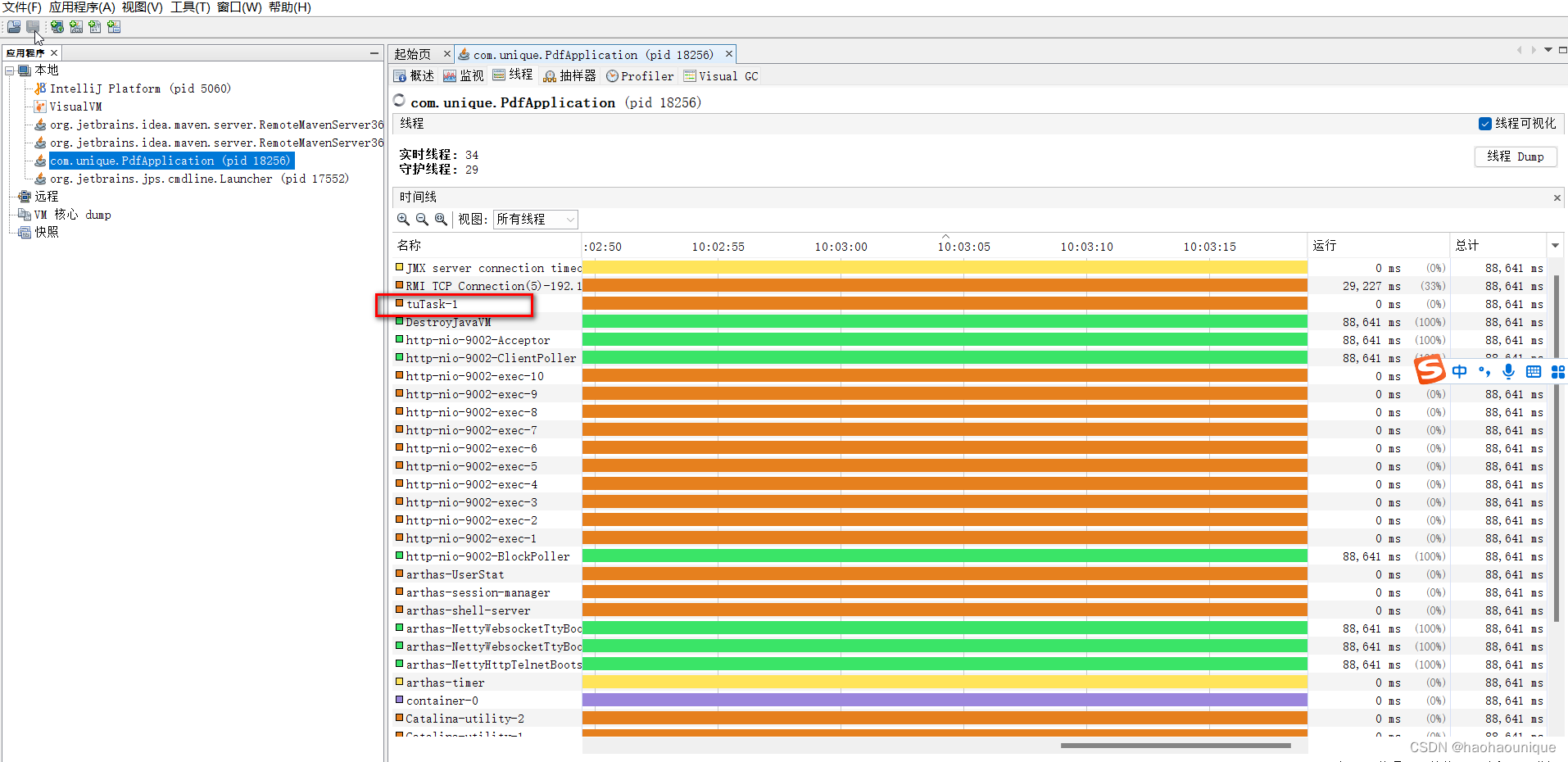This screenshot has width=1568, height=762.
Task: Open the 监视 tab
Action: (x=464, y=76)
